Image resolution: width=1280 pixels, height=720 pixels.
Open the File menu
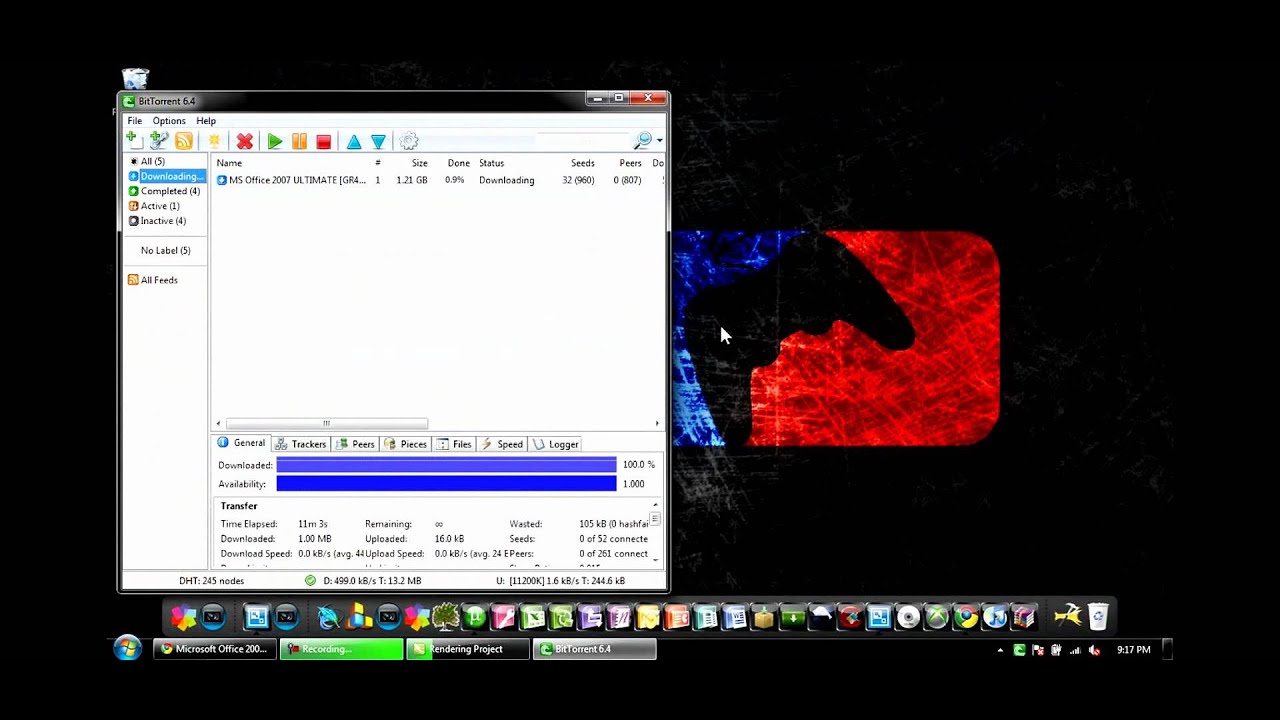134,121
